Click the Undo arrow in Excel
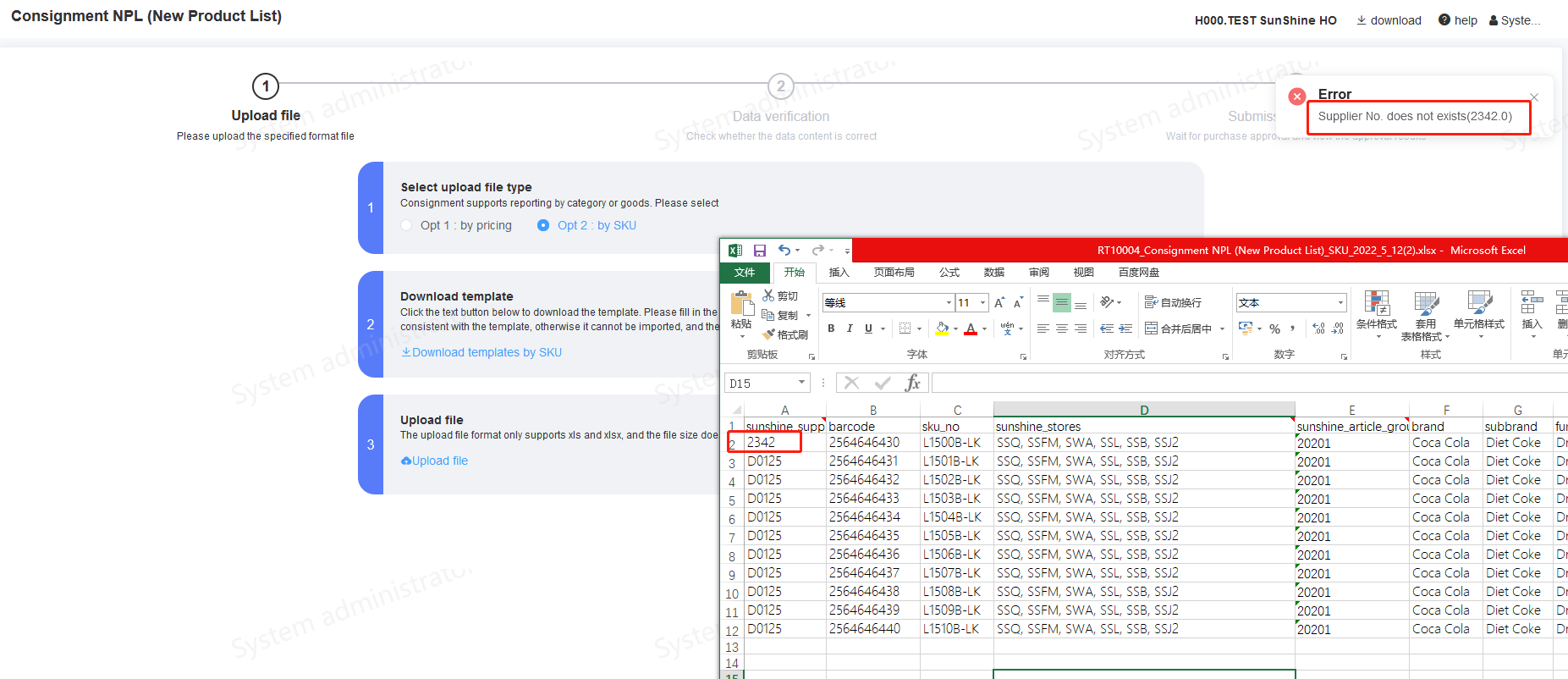This screenshot has width=1568, height=679. coord(784,250)
